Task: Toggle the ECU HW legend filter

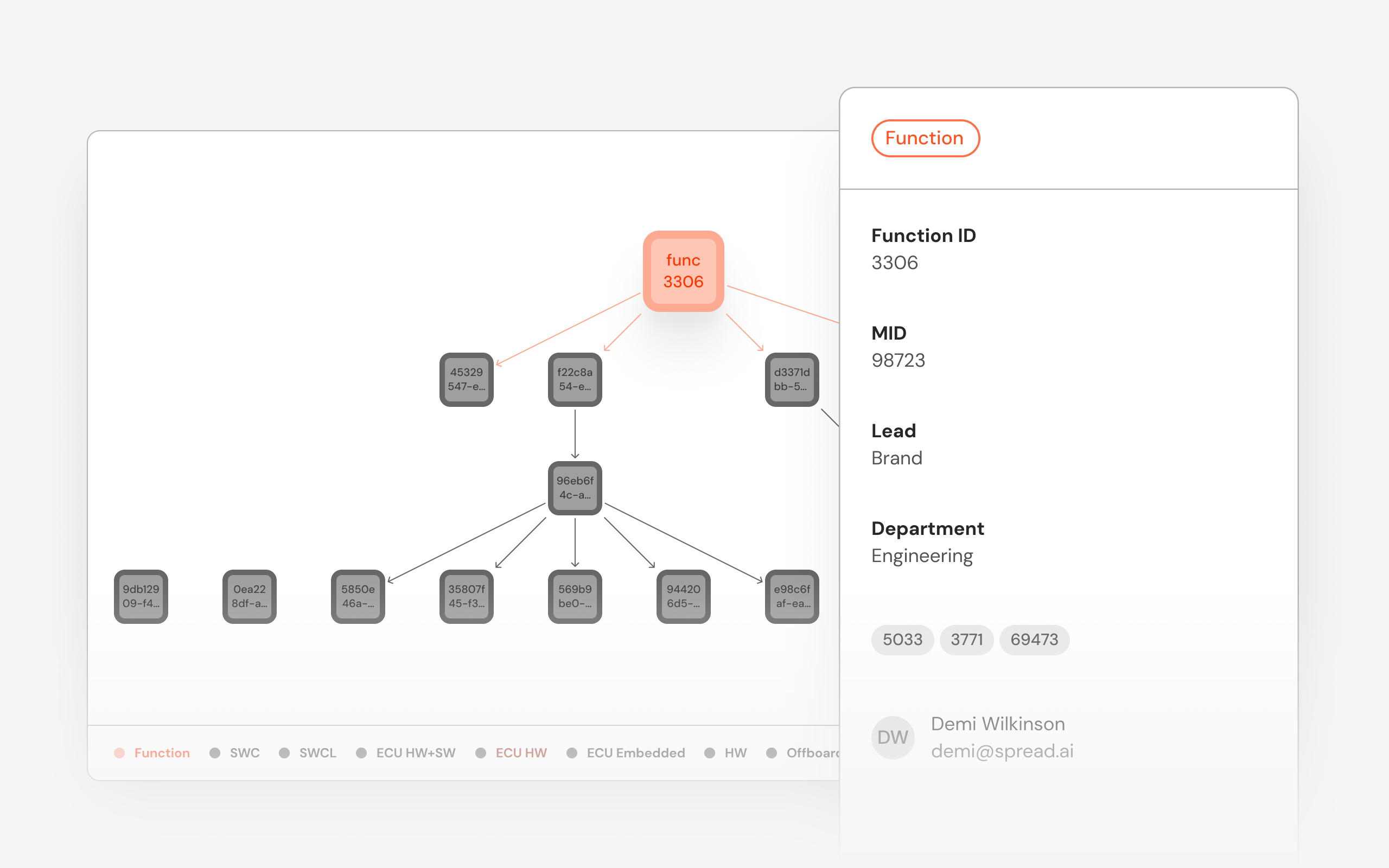Action: point(512,752)
